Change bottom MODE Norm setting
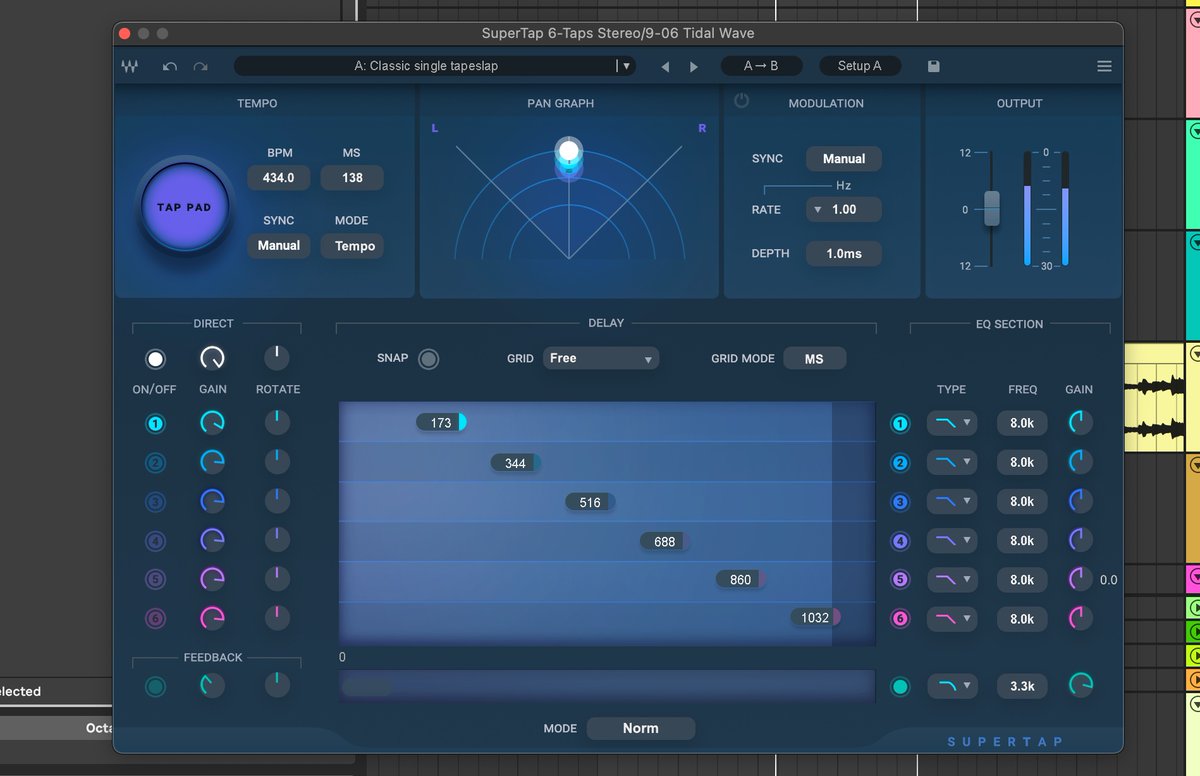The height and width of the screenshot is (776, 1200). pos(641,729)
